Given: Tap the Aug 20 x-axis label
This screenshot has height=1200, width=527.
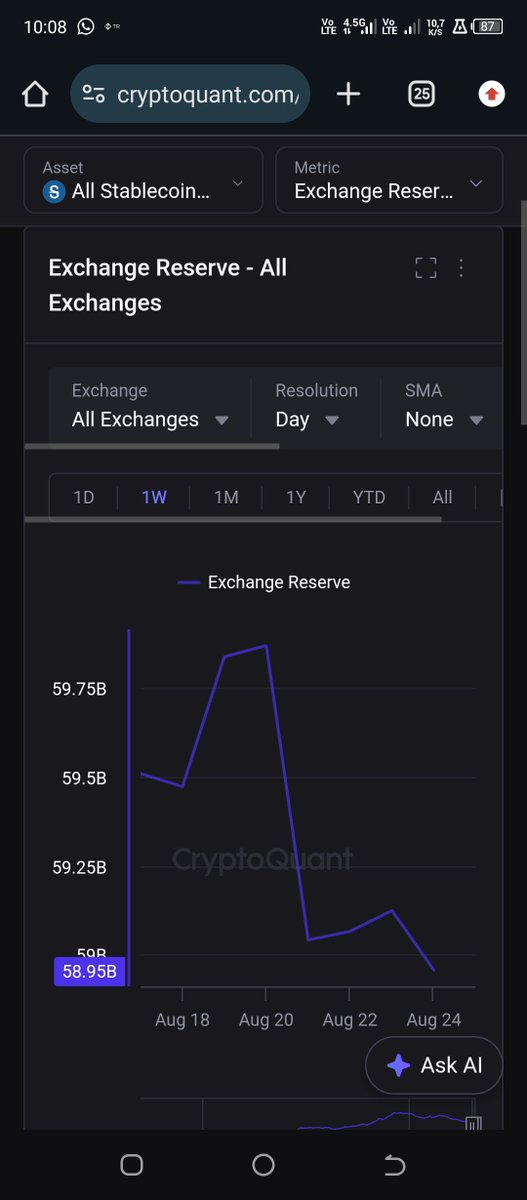Looking at the screenshot, I should [x=266, y=1020].
